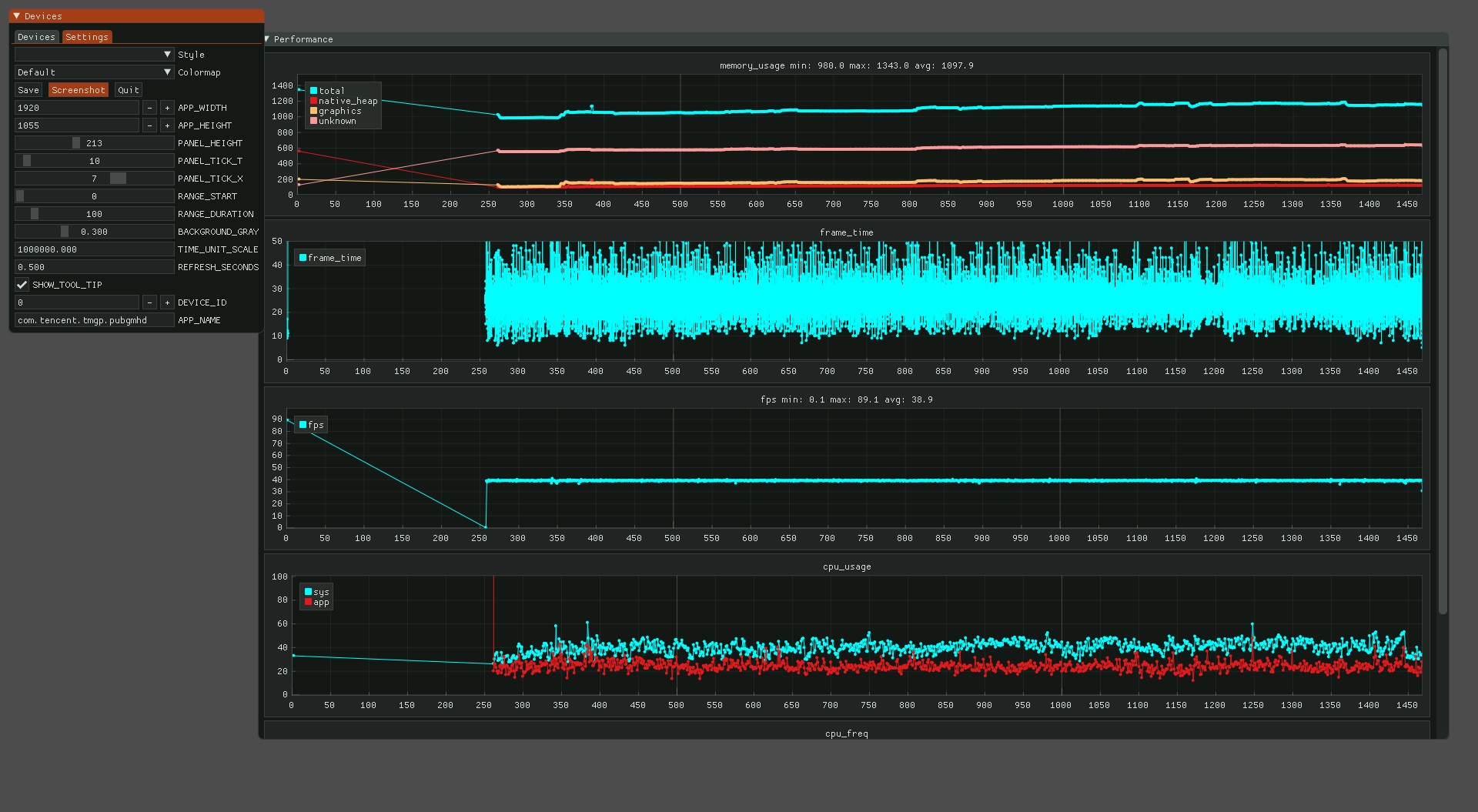Click the Save button
Screen dimensions: 1478x812
click(x=28, y=90)
